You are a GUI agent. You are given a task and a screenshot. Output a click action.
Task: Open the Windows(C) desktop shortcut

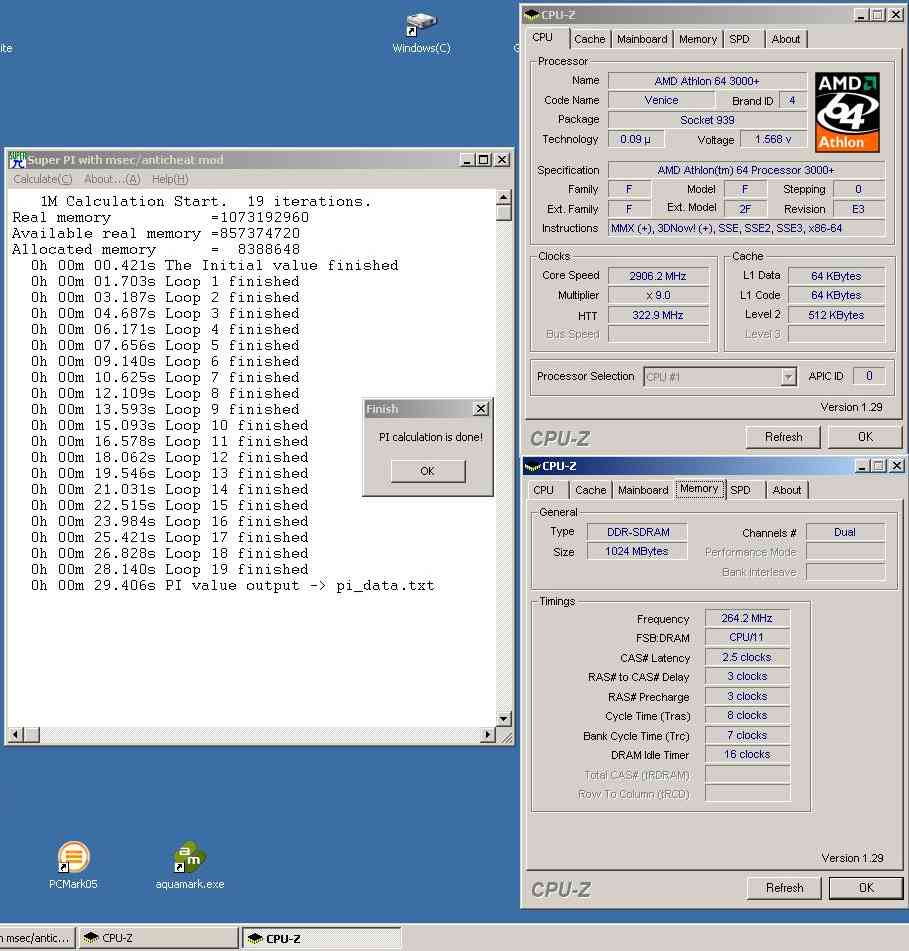click(421, 32)
